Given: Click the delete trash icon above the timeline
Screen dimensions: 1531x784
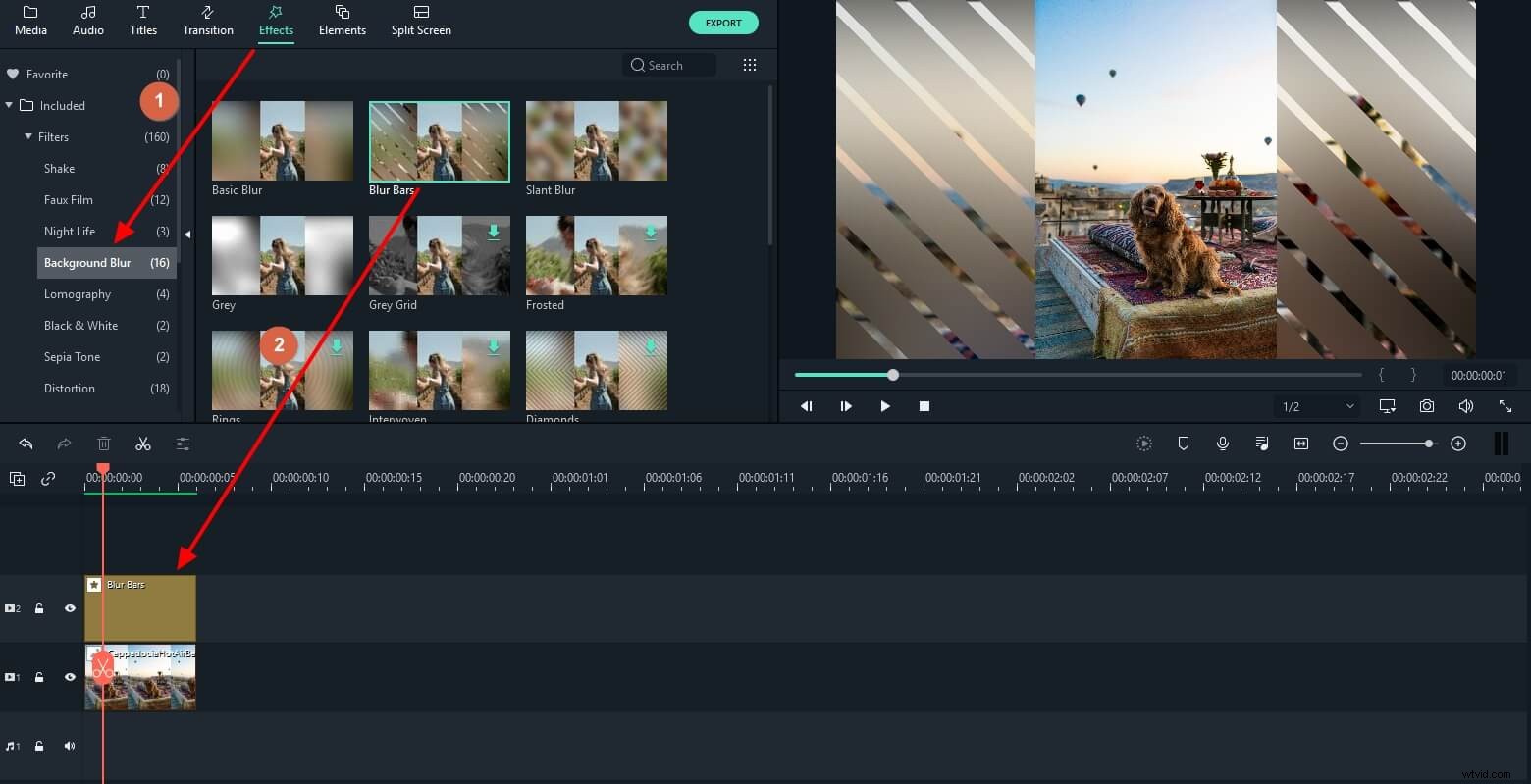Looking at the screenshot, I should click(104, 444).
